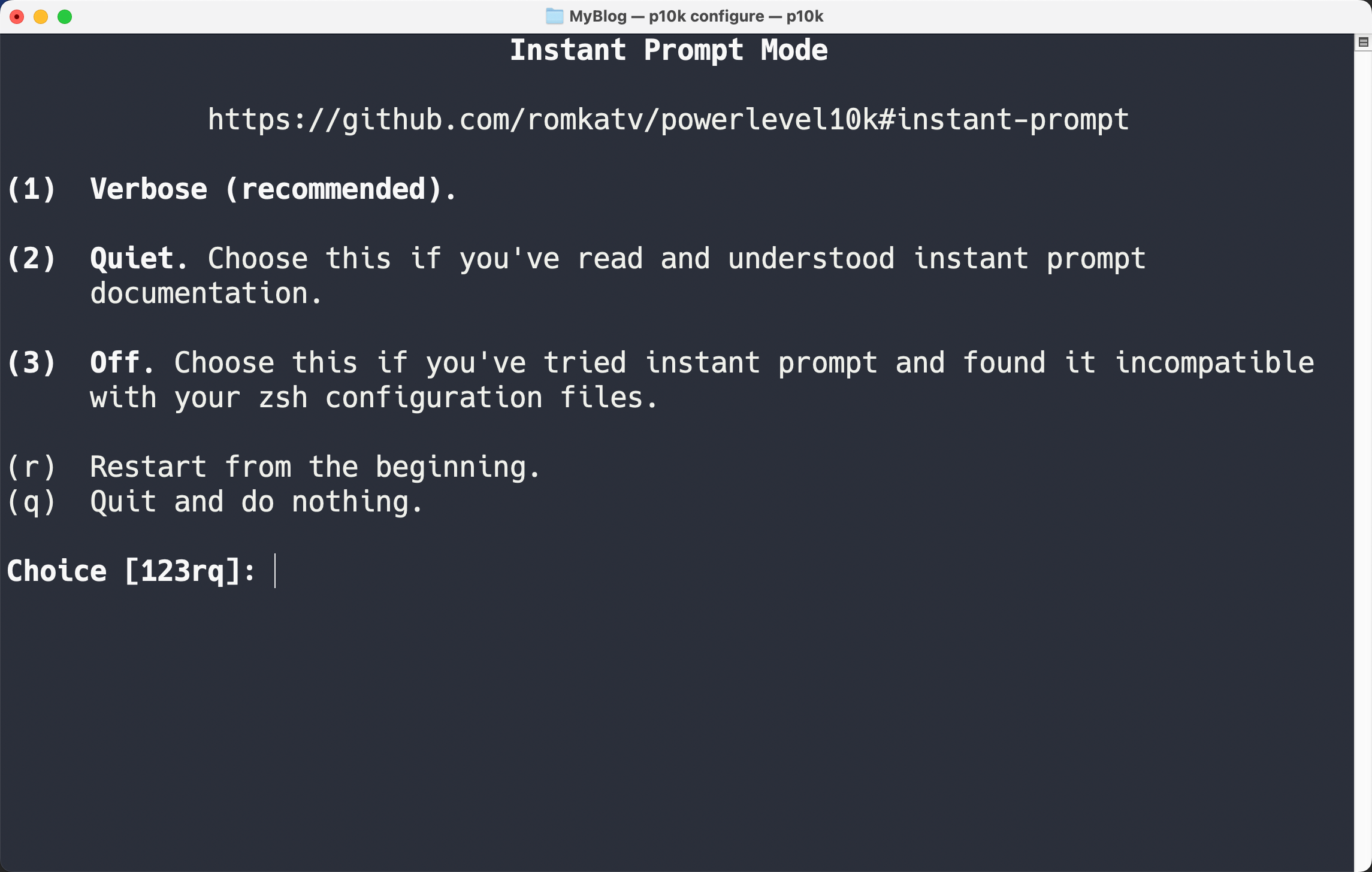
Task: Click the '(r)' key label
Action: [x=32, y=467]
